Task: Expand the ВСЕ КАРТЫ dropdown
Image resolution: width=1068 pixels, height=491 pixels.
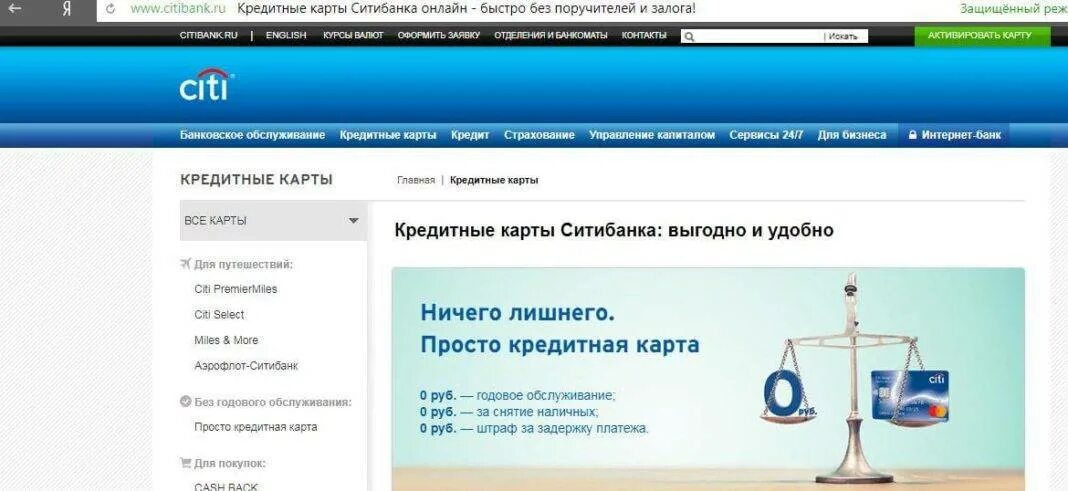Action: 273,221
